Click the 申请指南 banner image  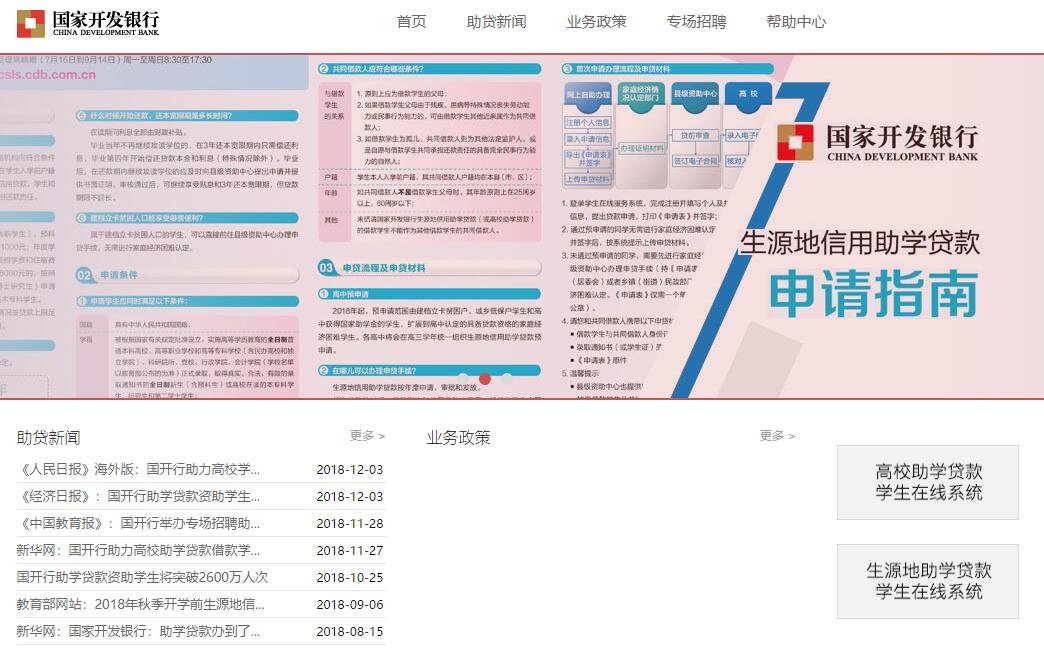click(522, 226)
